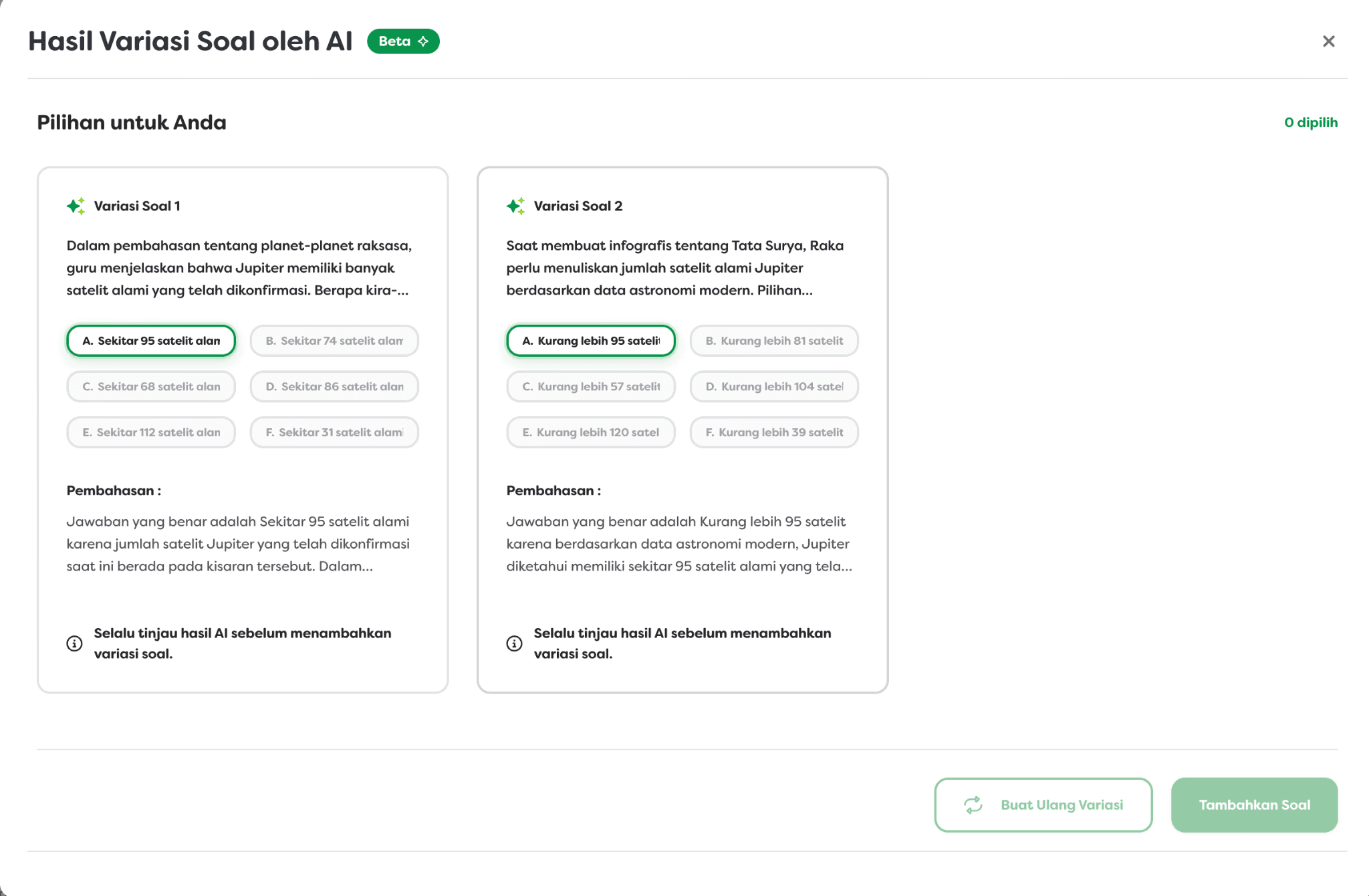Viewport: 1369px width, 896px height.
Task: Click the info icon in the Variasi Soal 1 card
Action: click(x=74, y=643)
